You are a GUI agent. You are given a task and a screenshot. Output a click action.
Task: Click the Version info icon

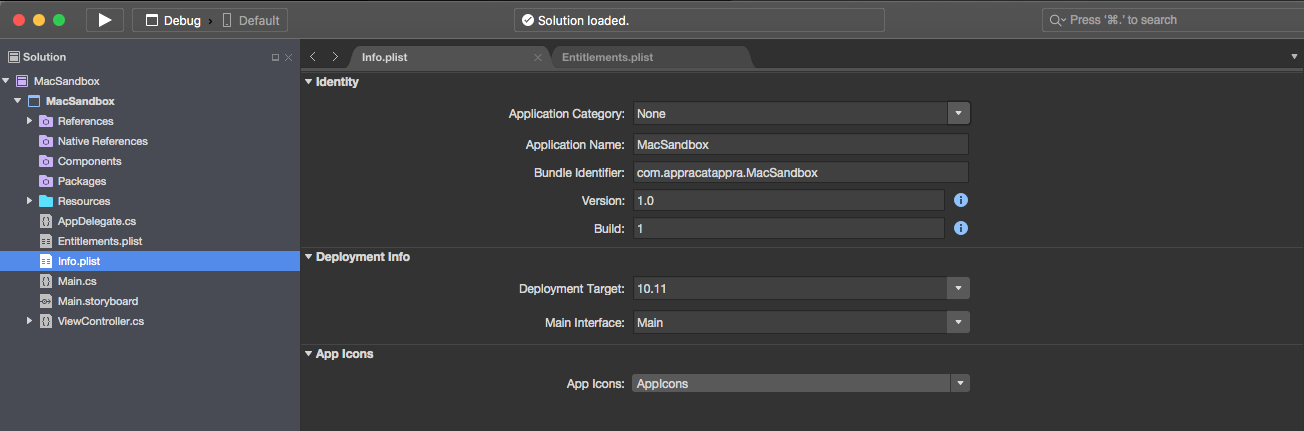pos(960,200)
